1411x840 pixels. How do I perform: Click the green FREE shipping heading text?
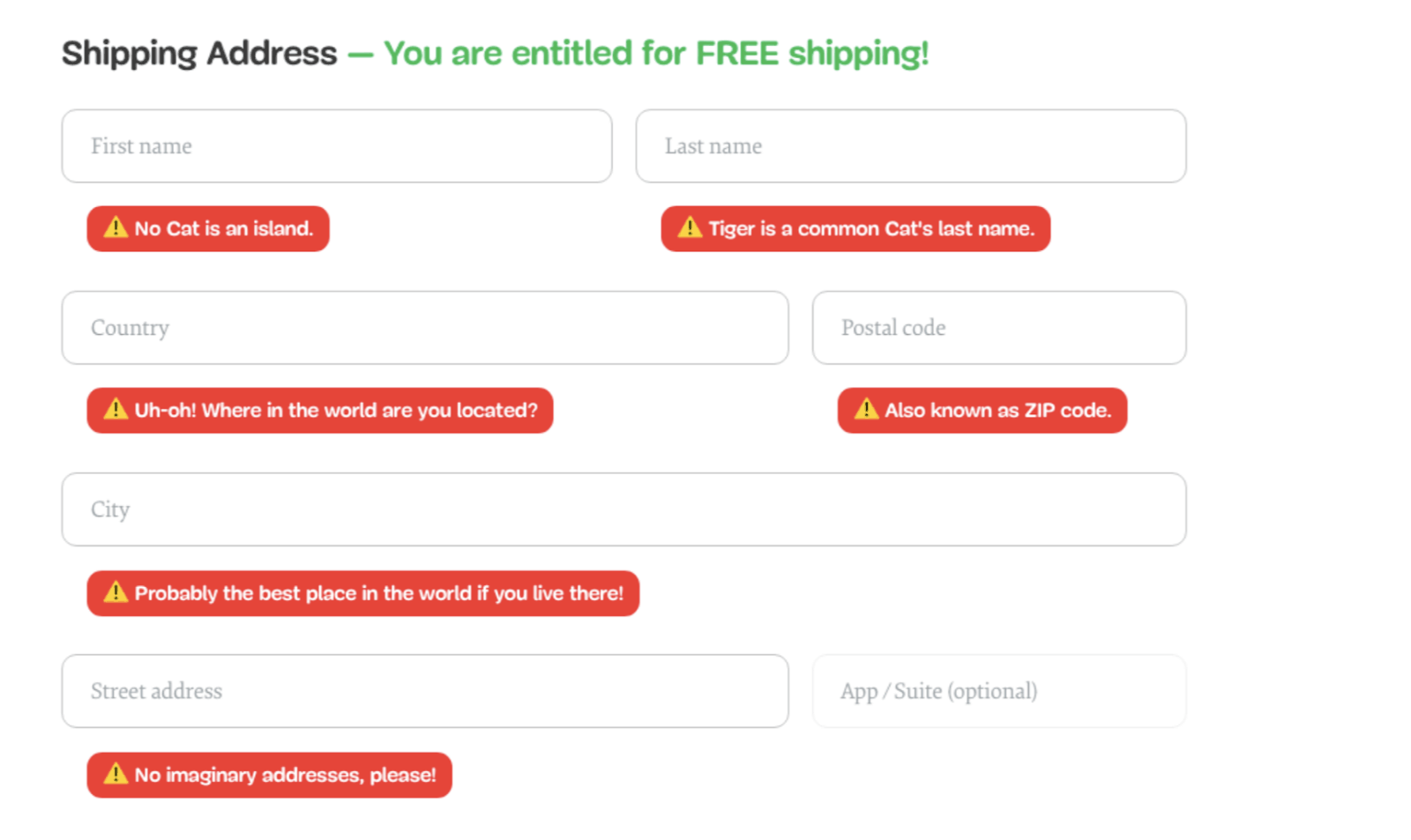point(656,54)
